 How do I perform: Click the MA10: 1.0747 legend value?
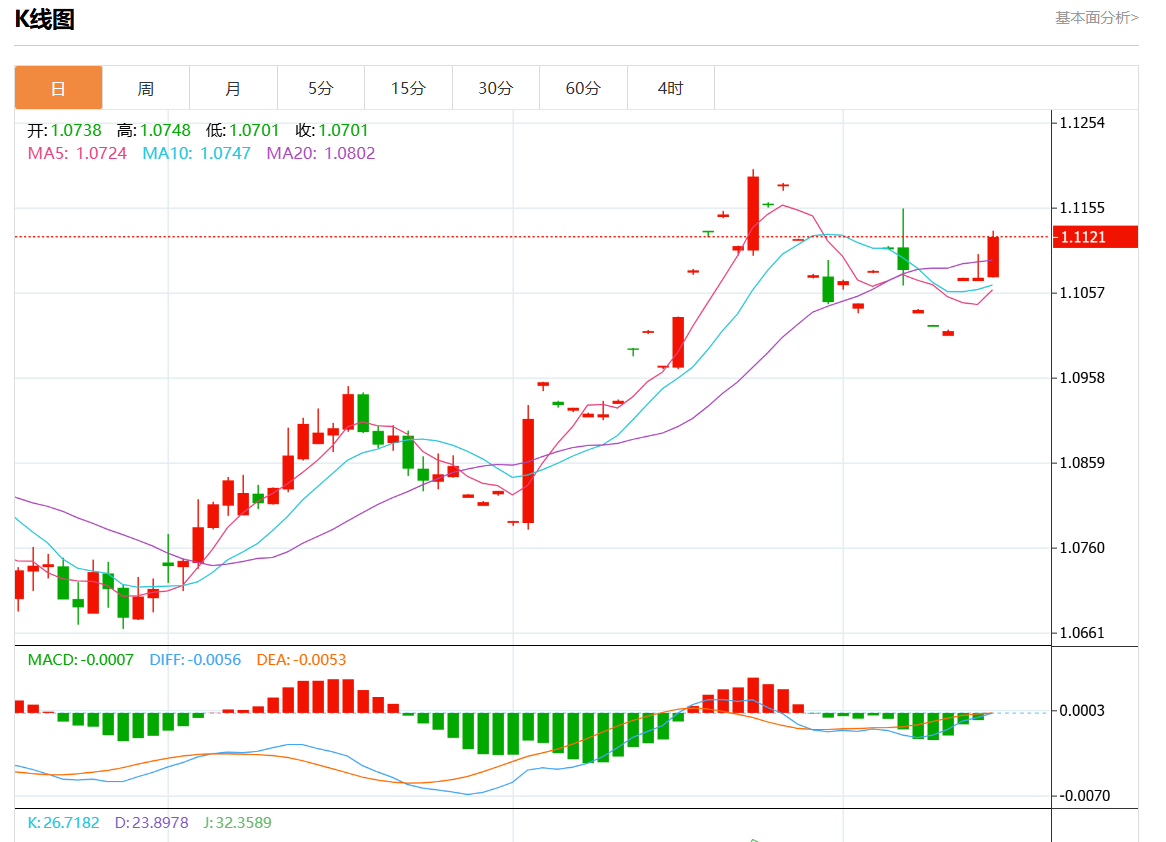click(x=196, y=153)
